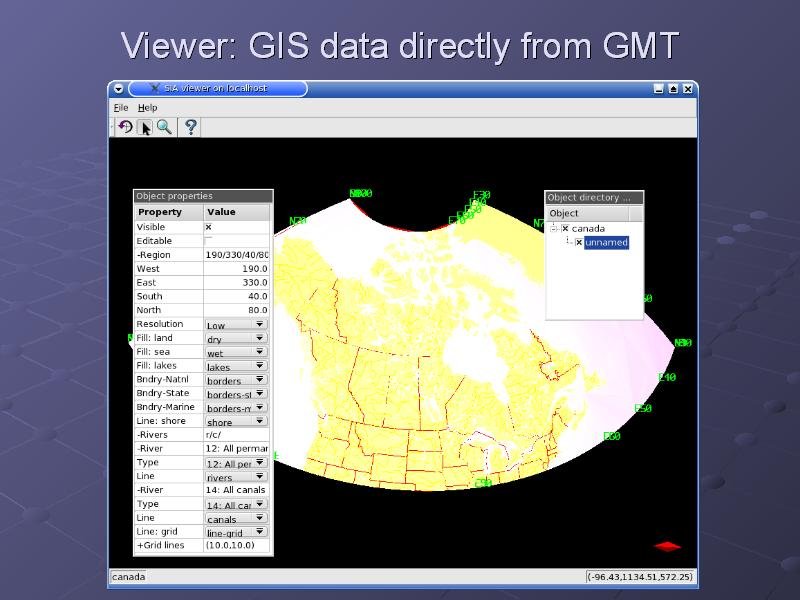
Task: Collapse the canada tree node
Action: (x=554, y=228)
